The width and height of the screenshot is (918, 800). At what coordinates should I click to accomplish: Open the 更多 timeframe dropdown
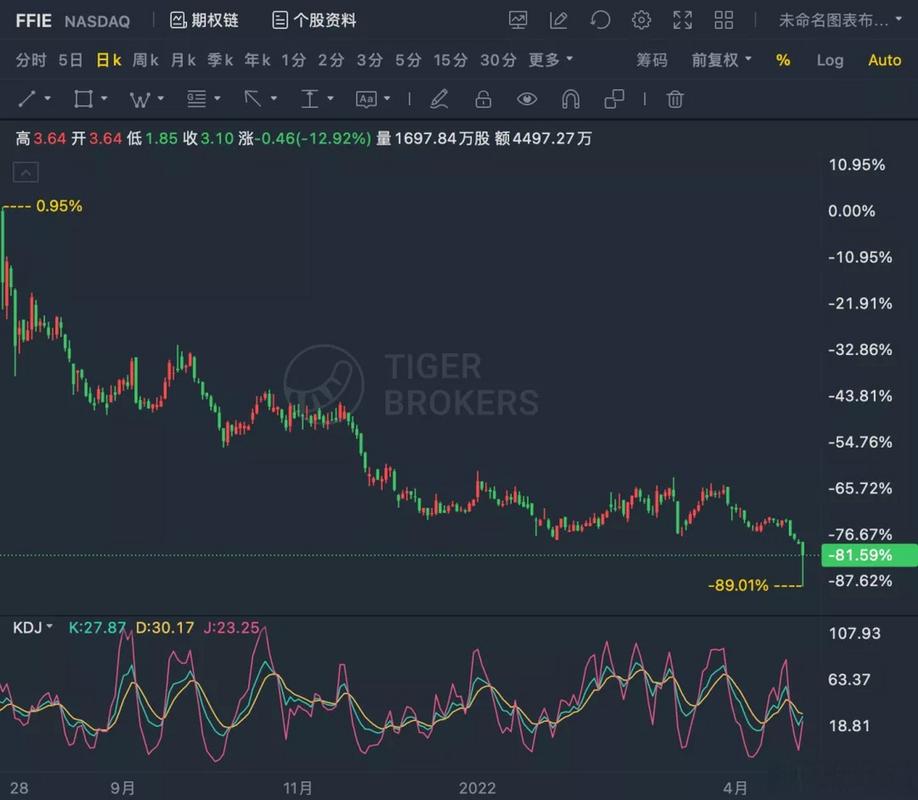click(x=548, y=60)
